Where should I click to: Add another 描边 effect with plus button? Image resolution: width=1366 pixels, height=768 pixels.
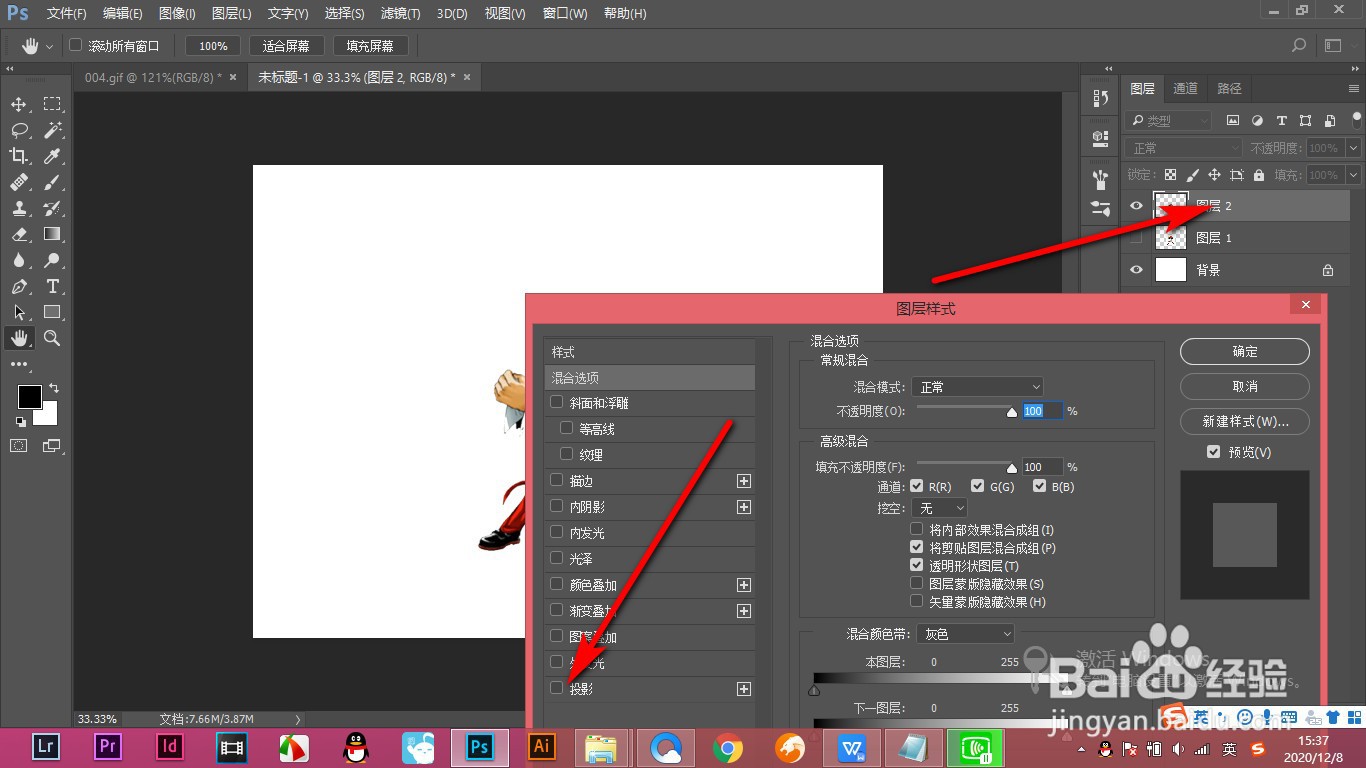click(743, 481)
